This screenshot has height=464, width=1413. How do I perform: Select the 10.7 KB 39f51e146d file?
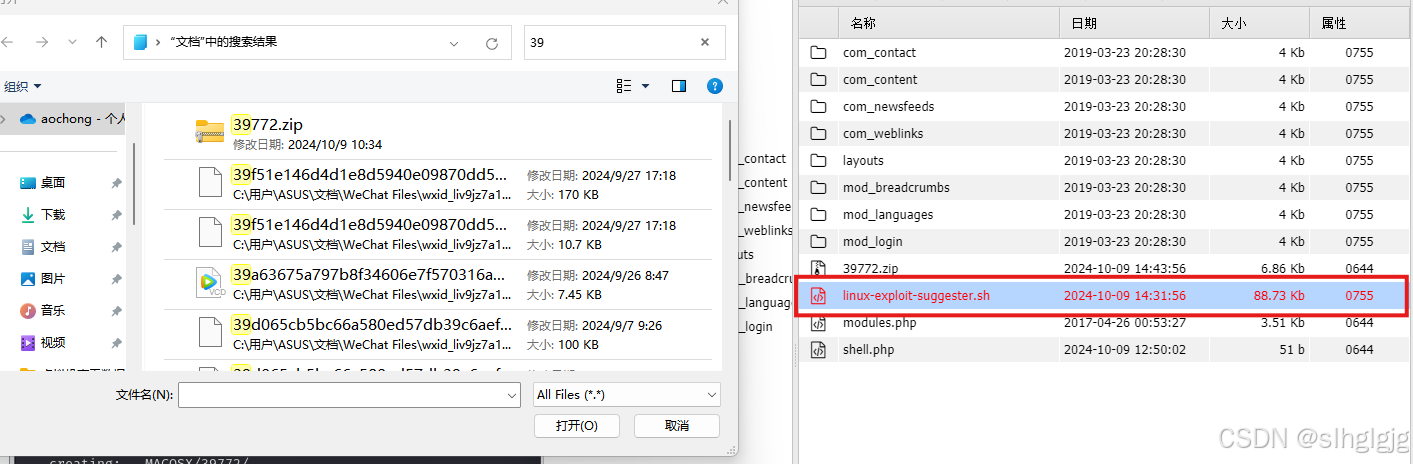[437, 234]
